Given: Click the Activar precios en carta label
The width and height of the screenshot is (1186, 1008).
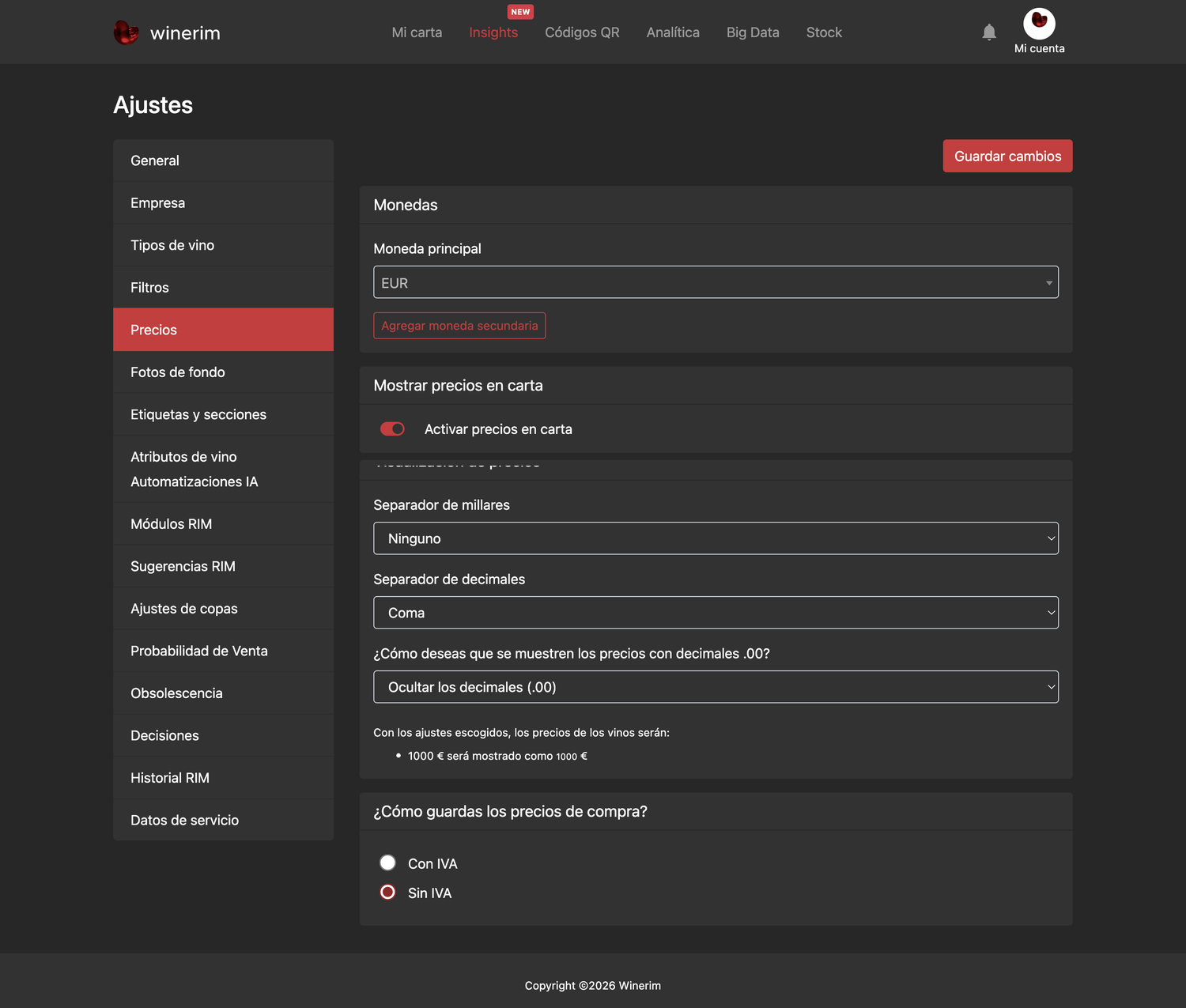Looking at the screenshot, I should pos(498,429).
